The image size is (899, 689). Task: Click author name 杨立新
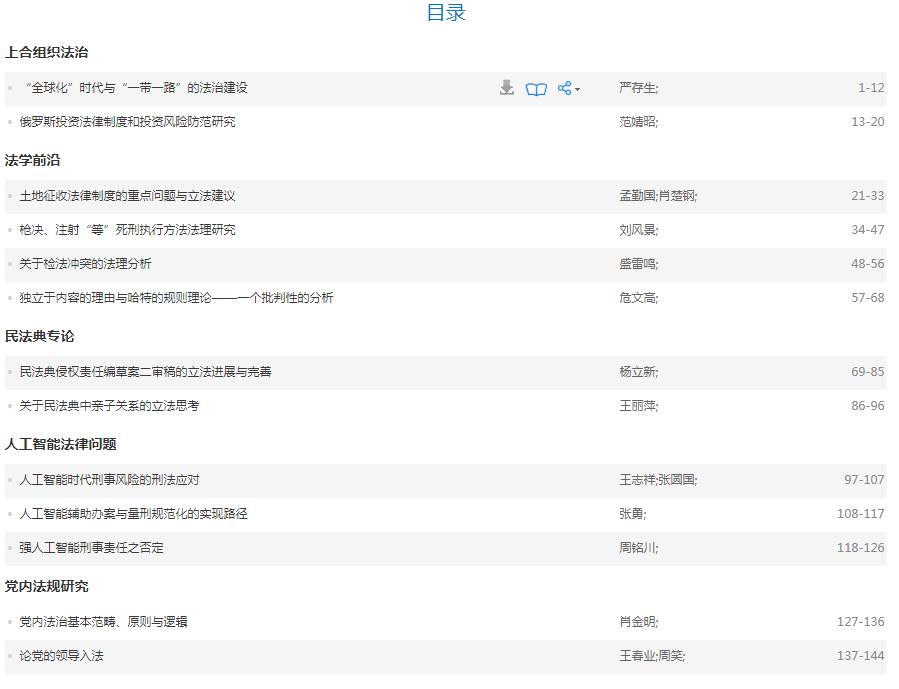pyautogui.click(x=637, y=372)
